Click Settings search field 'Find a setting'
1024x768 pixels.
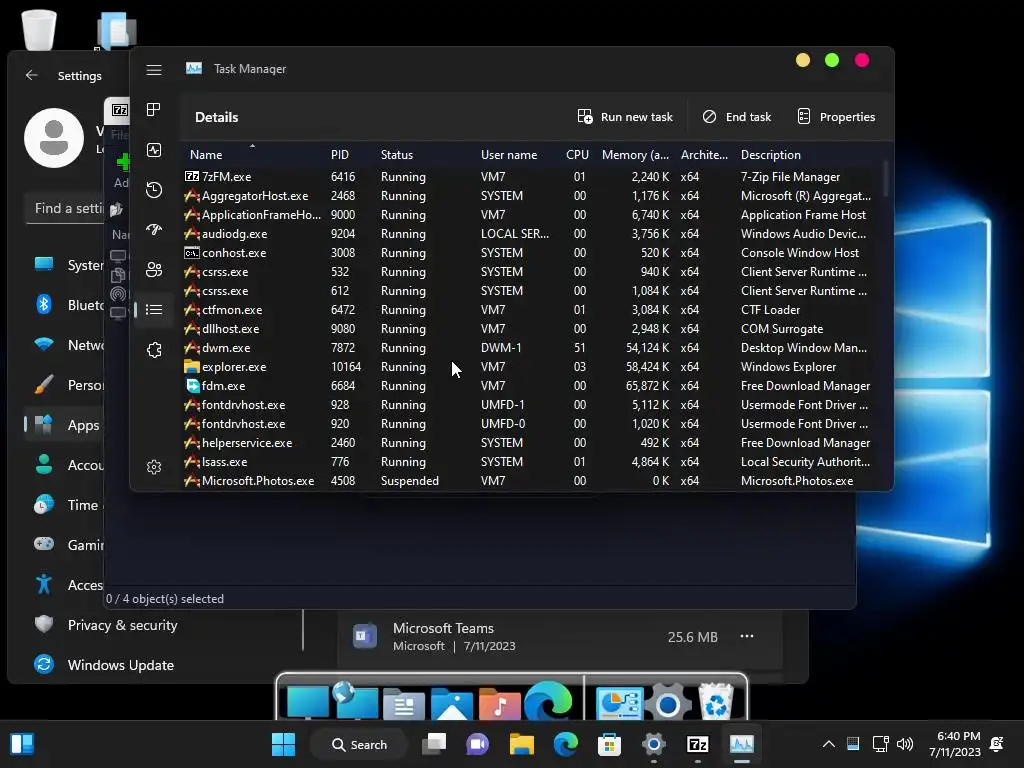coord(65,208)
